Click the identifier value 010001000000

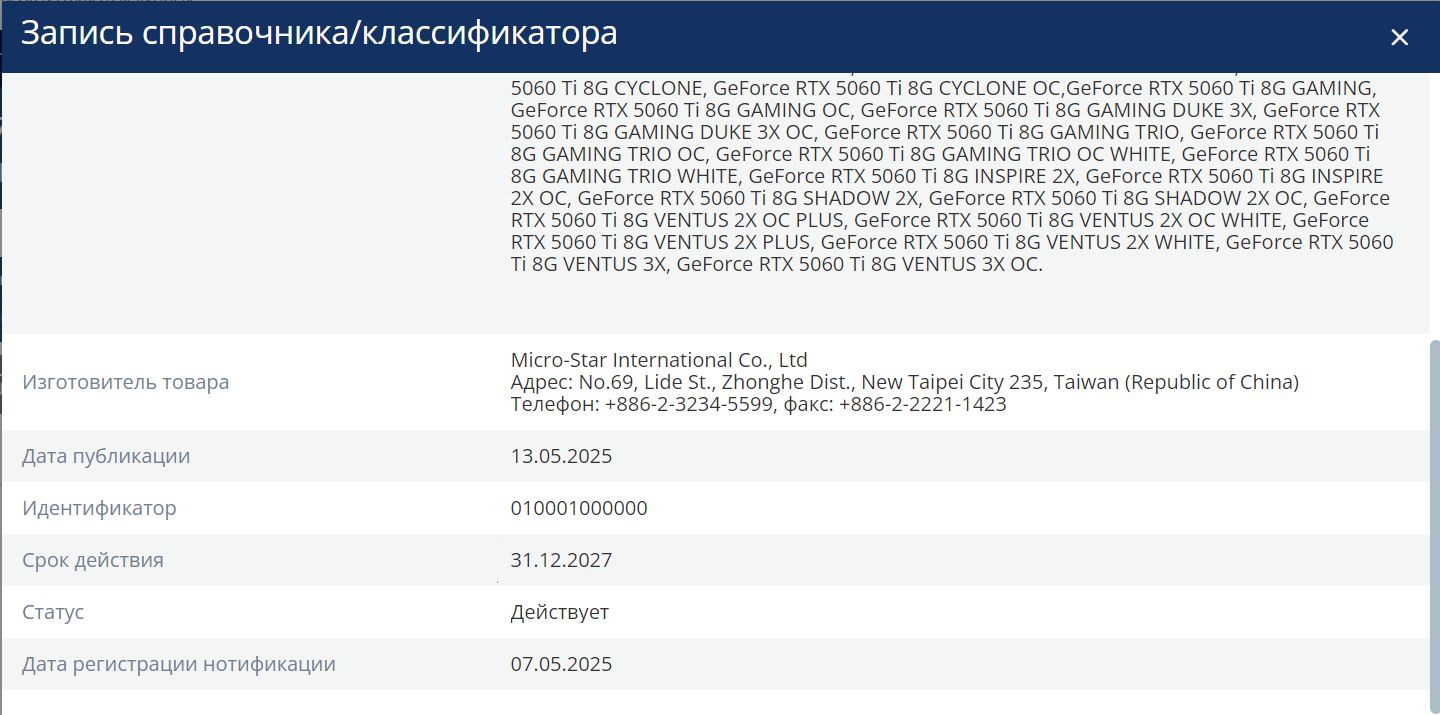click(579, 508)
